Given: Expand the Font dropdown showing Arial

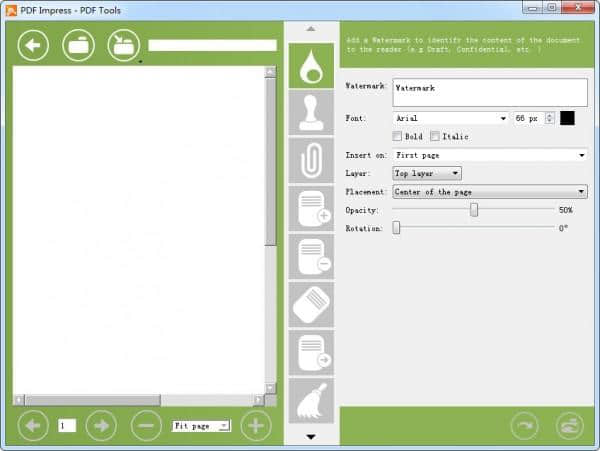Looking at the screenshot, I should pyautogui.click(x=450, y=118).
